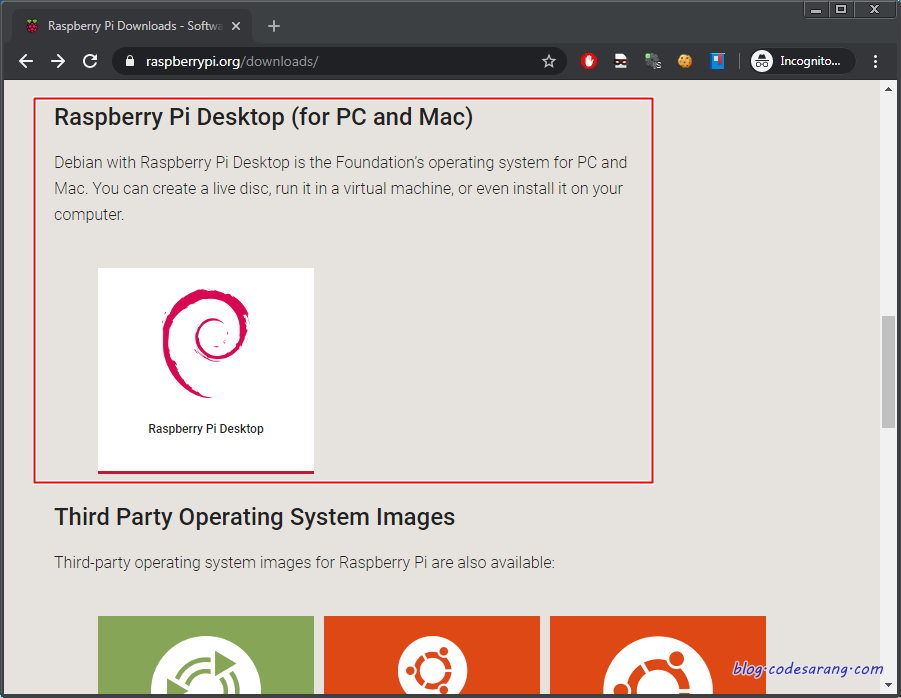Open the green Ubuntu MATE tile
Viewport: 901px width, 698px height.
pyautogui.click(x=206, y=655)
